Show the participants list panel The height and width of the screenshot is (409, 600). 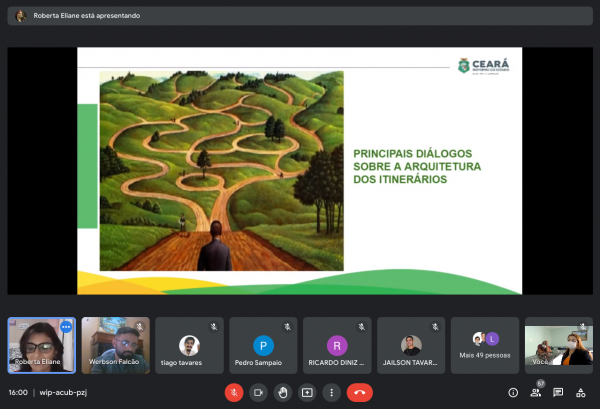click(x=536, y=393)
